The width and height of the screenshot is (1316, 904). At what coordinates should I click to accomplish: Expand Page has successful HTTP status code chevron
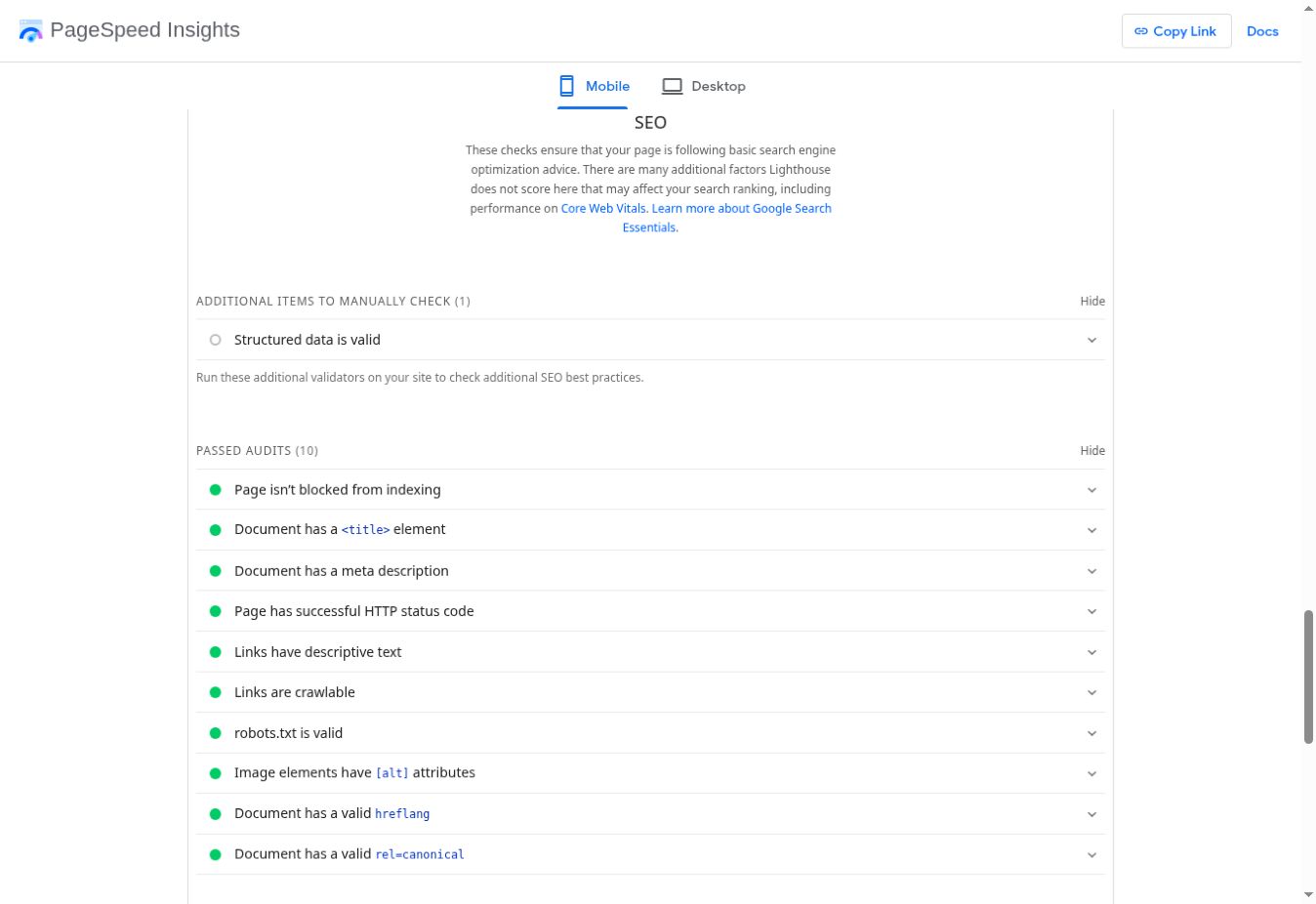(x=1092, y=611)
